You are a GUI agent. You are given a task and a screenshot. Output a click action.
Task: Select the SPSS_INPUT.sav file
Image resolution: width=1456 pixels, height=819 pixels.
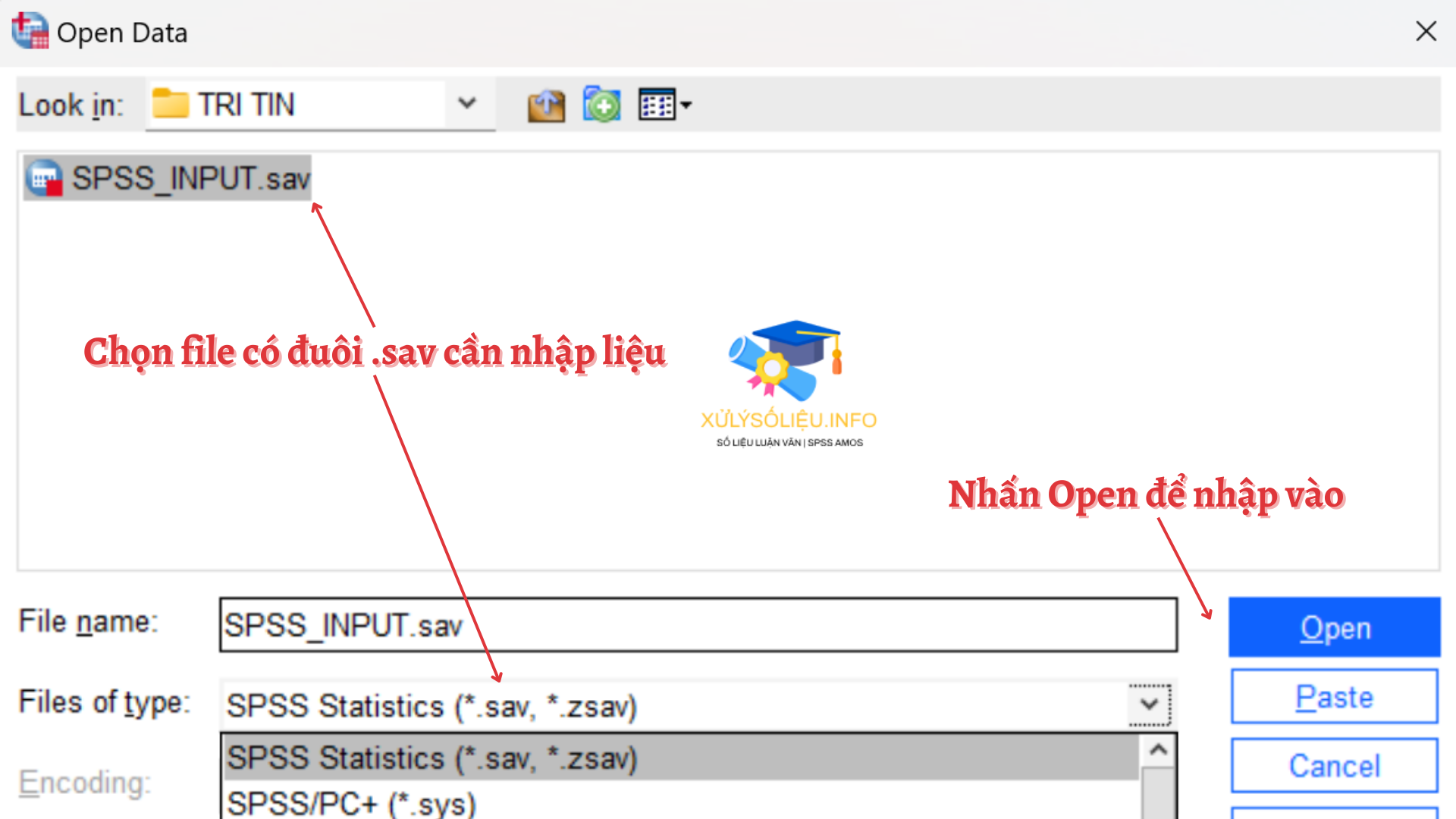coord(168,179)
